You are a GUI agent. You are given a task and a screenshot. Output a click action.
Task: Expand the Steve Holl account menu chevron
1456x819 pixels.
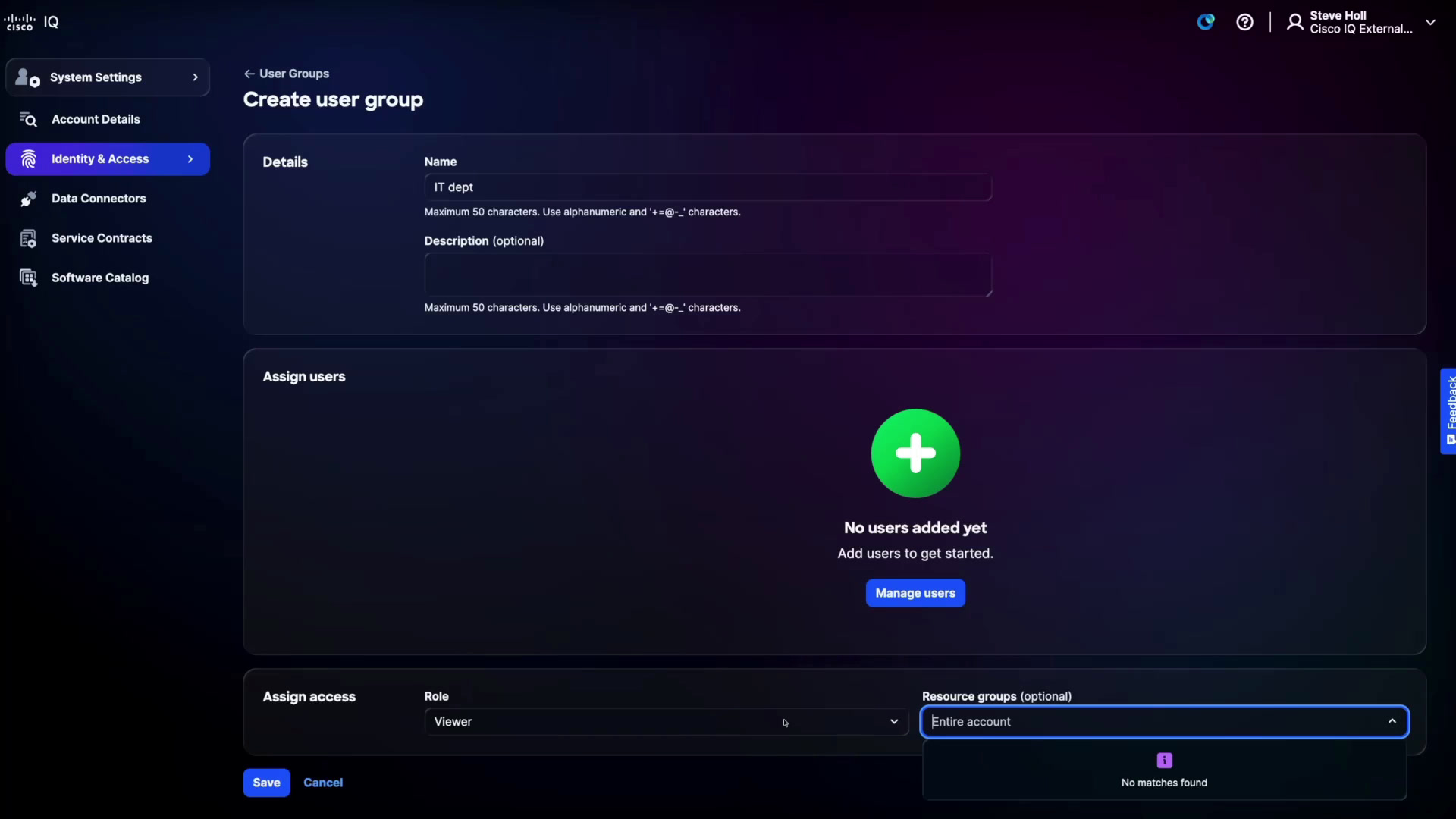(x=1430, y=22)
